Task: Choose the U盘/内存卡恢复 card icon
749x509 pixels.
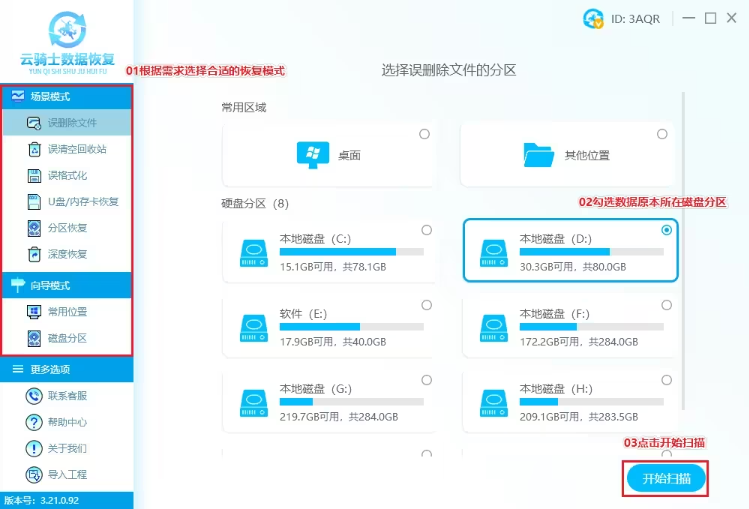Action: (x=34, y=201)
